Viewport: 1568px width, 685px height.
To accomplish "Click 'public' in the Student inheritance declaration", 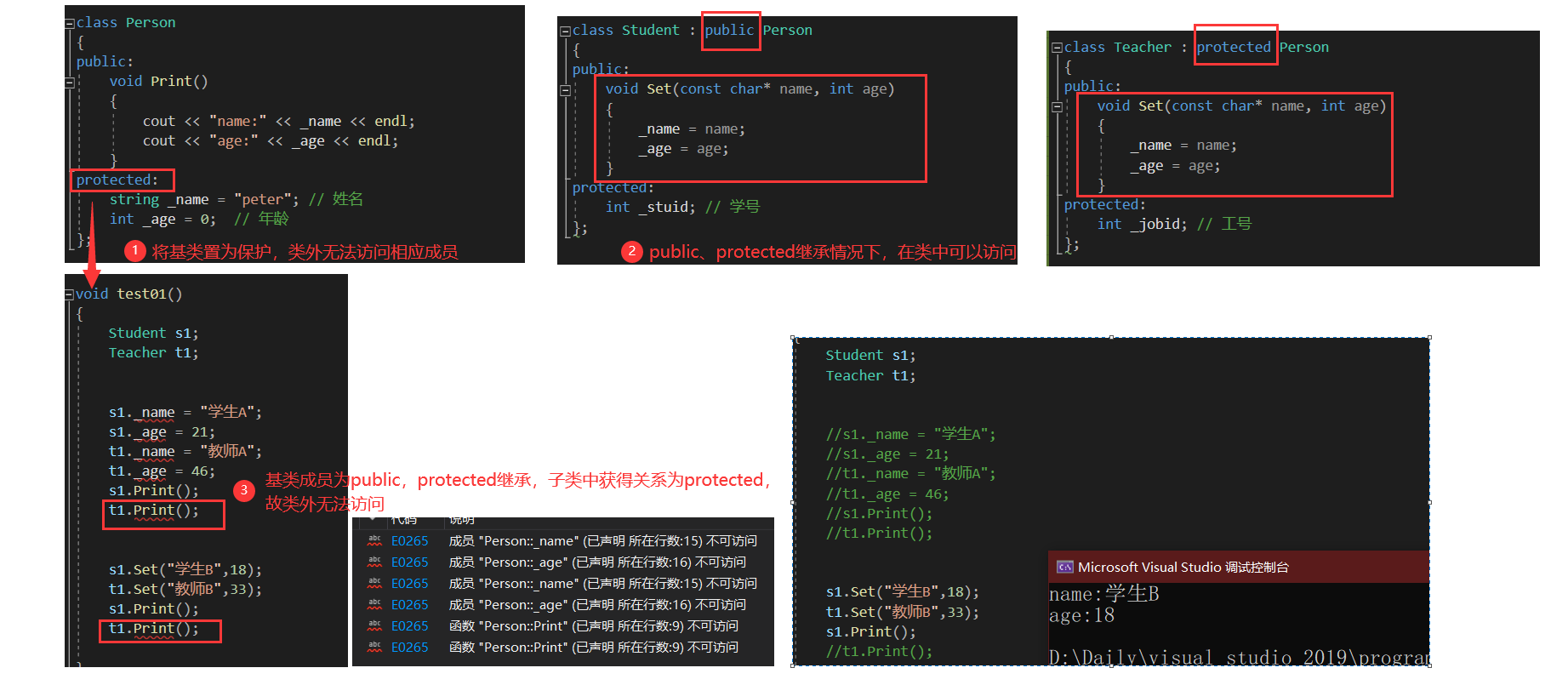I will tap(729, 31).
